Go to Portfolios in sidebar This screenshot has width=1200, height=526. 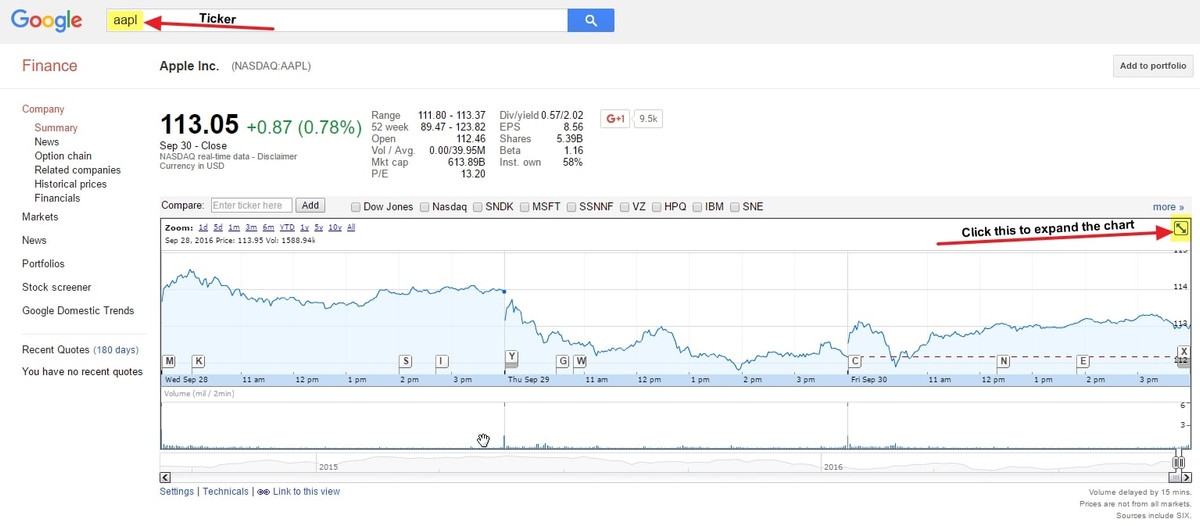(x=43, y=264)
